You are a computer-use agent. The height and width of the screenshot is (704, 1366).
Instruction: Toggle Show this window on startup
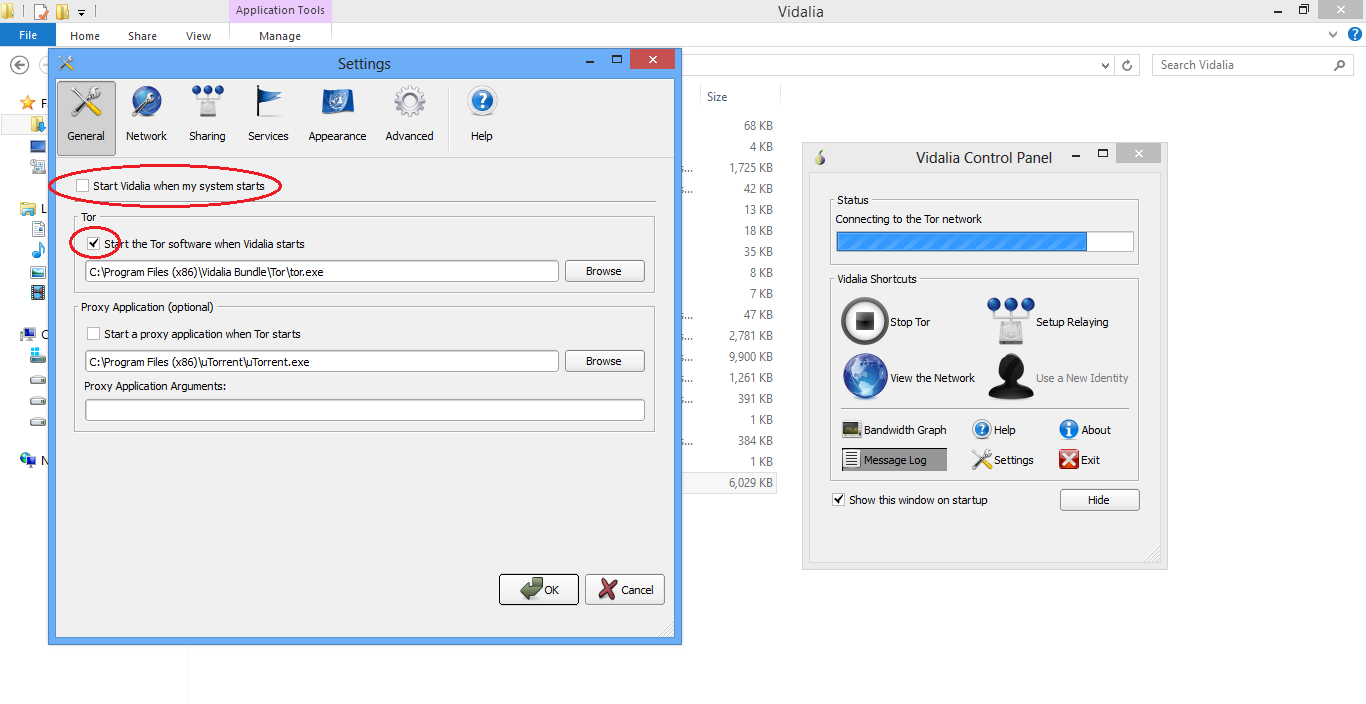point(839,500)
